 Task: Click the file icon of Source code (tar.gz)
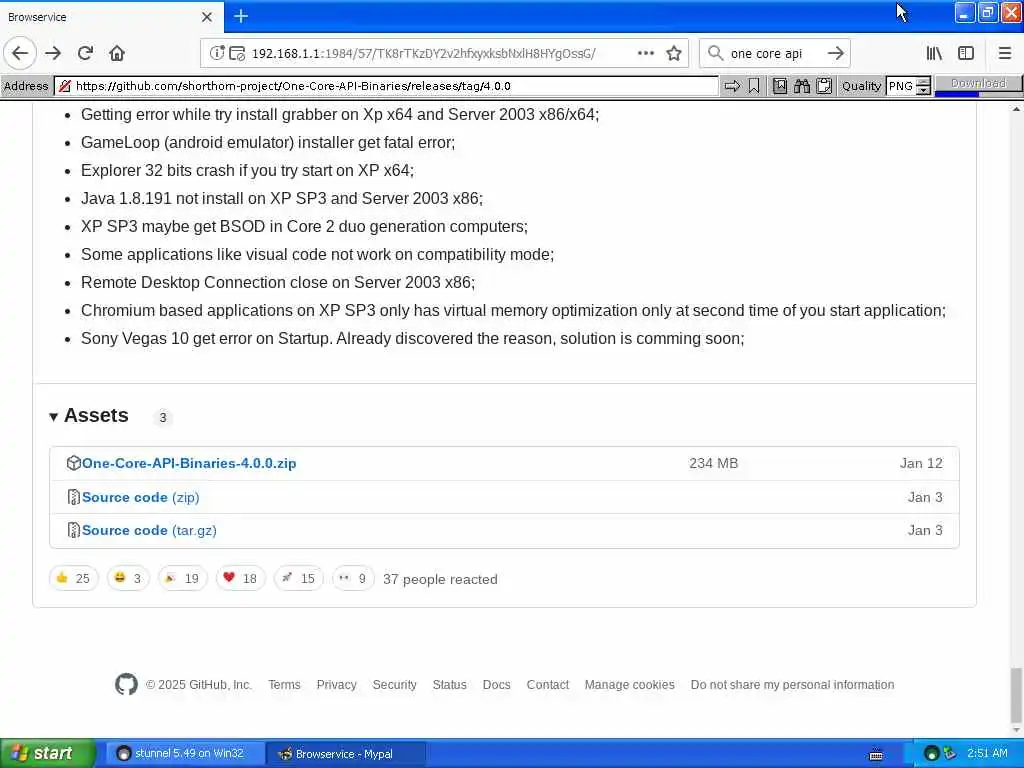click(73, 530)
